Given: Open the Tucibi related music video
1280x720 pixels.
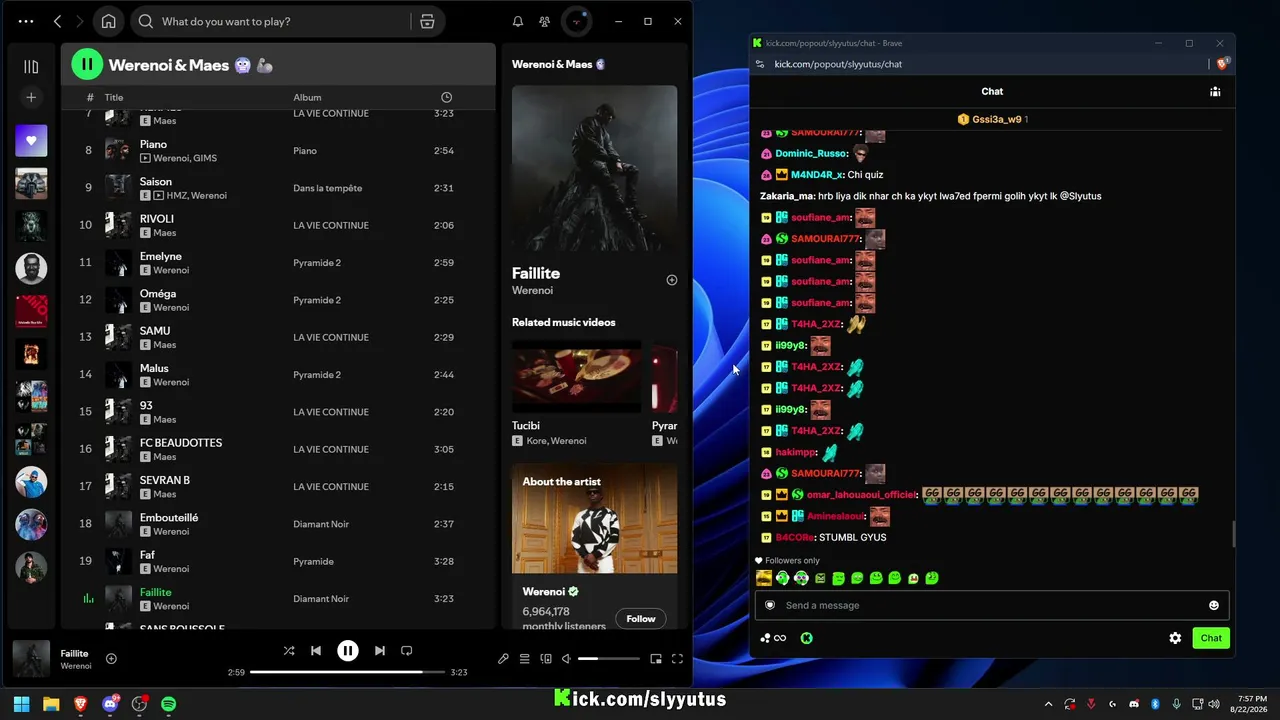Looking at the screenshot, I should click(x=576, y=376).
